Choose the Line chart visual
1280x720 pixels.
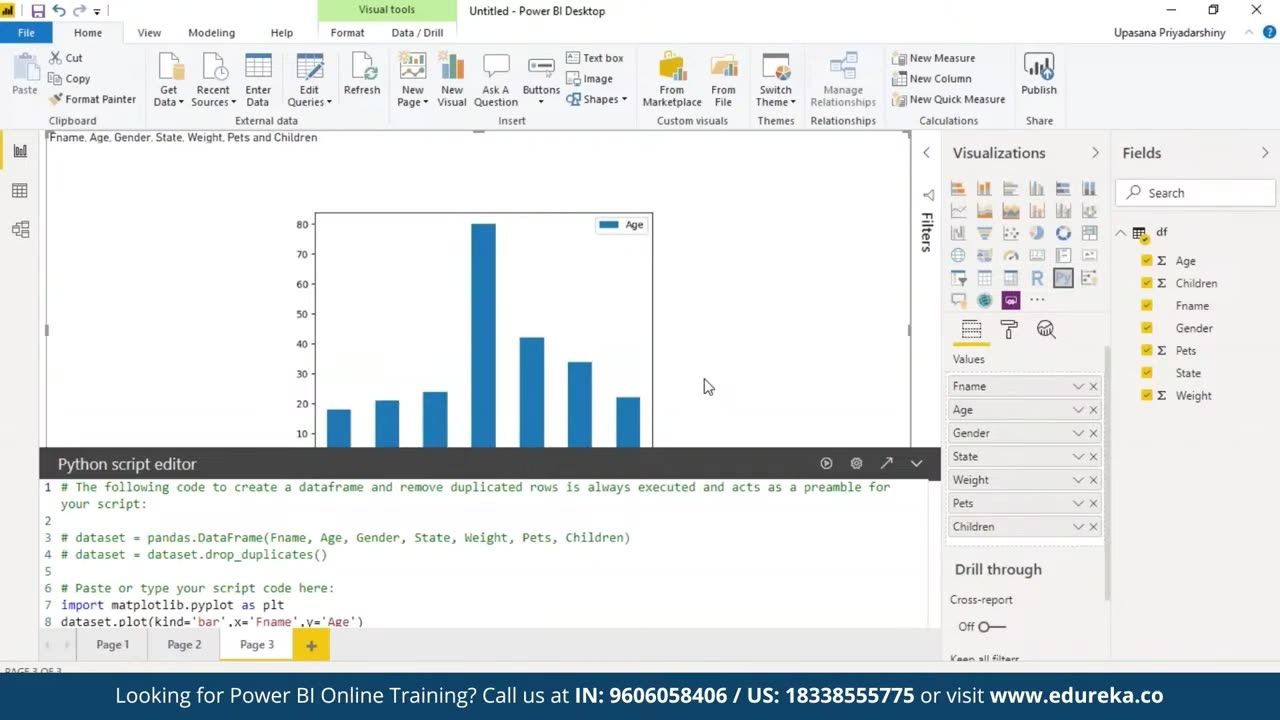[958, 211]
